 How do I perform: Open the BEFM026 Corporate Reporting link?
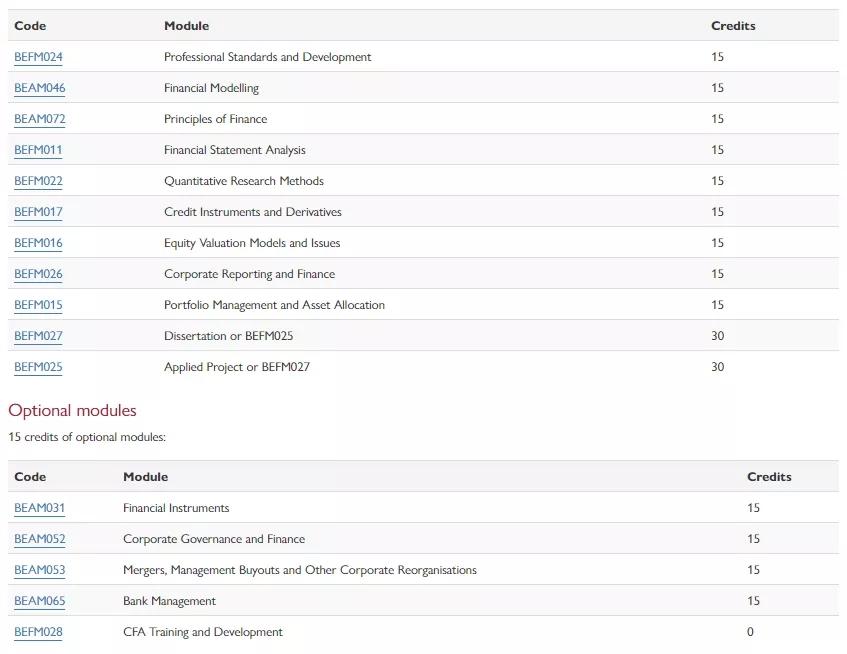(37, 274)
